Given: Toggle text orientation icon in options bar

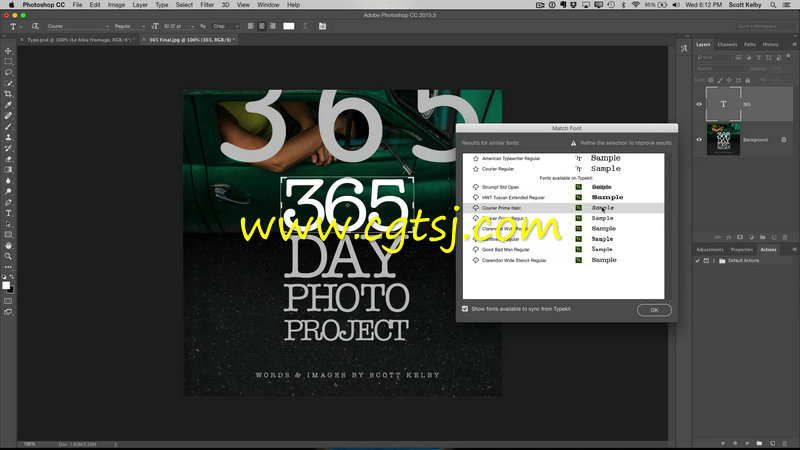Looking at the screenshot, I should tap(35, 26).
